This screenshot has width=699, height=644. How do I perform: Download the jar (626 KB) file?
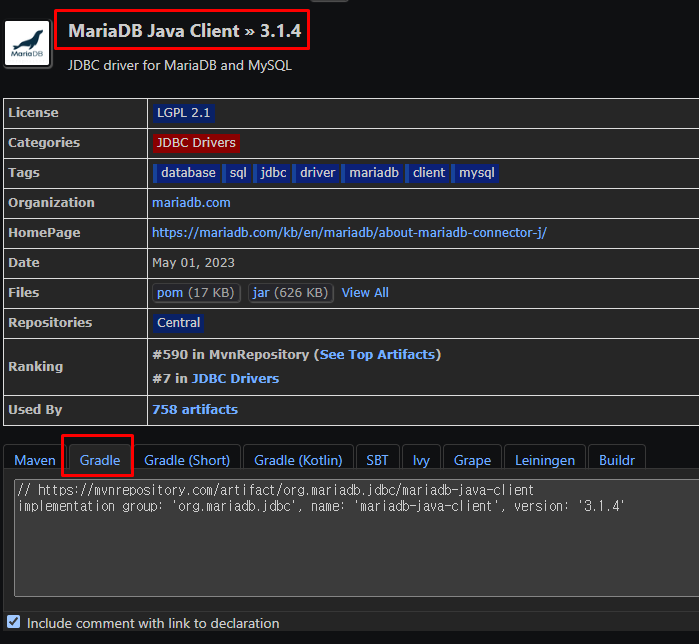coord(291,293)
